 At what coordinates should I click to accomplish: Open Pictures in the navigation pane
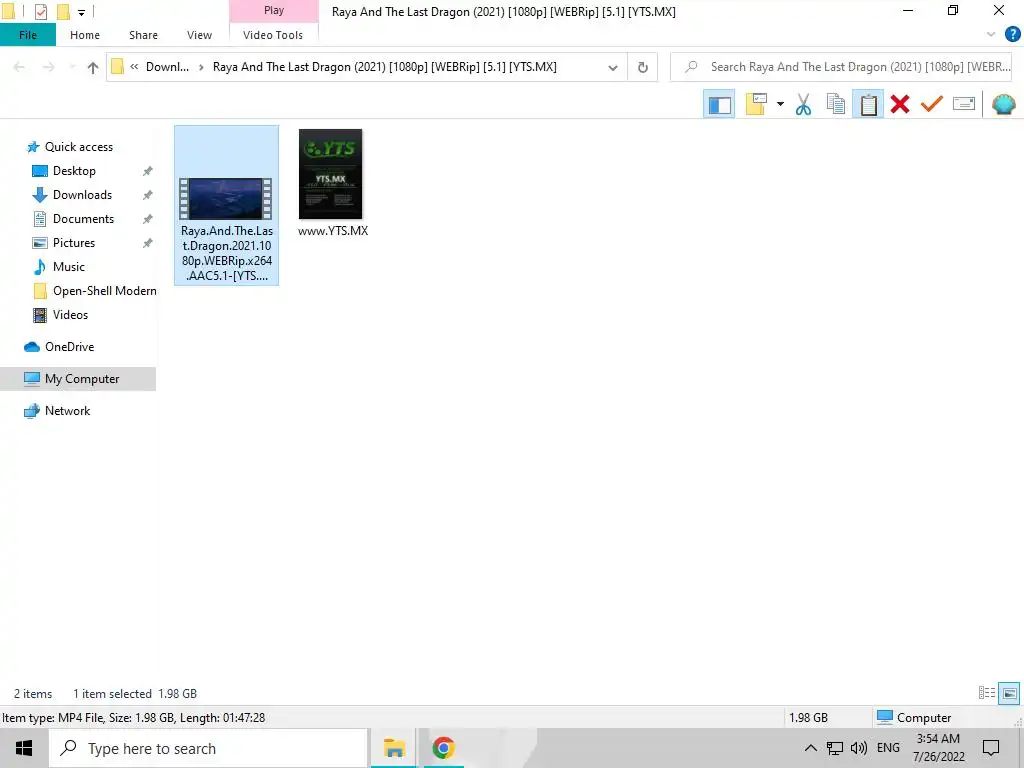(x=74, y=243)
